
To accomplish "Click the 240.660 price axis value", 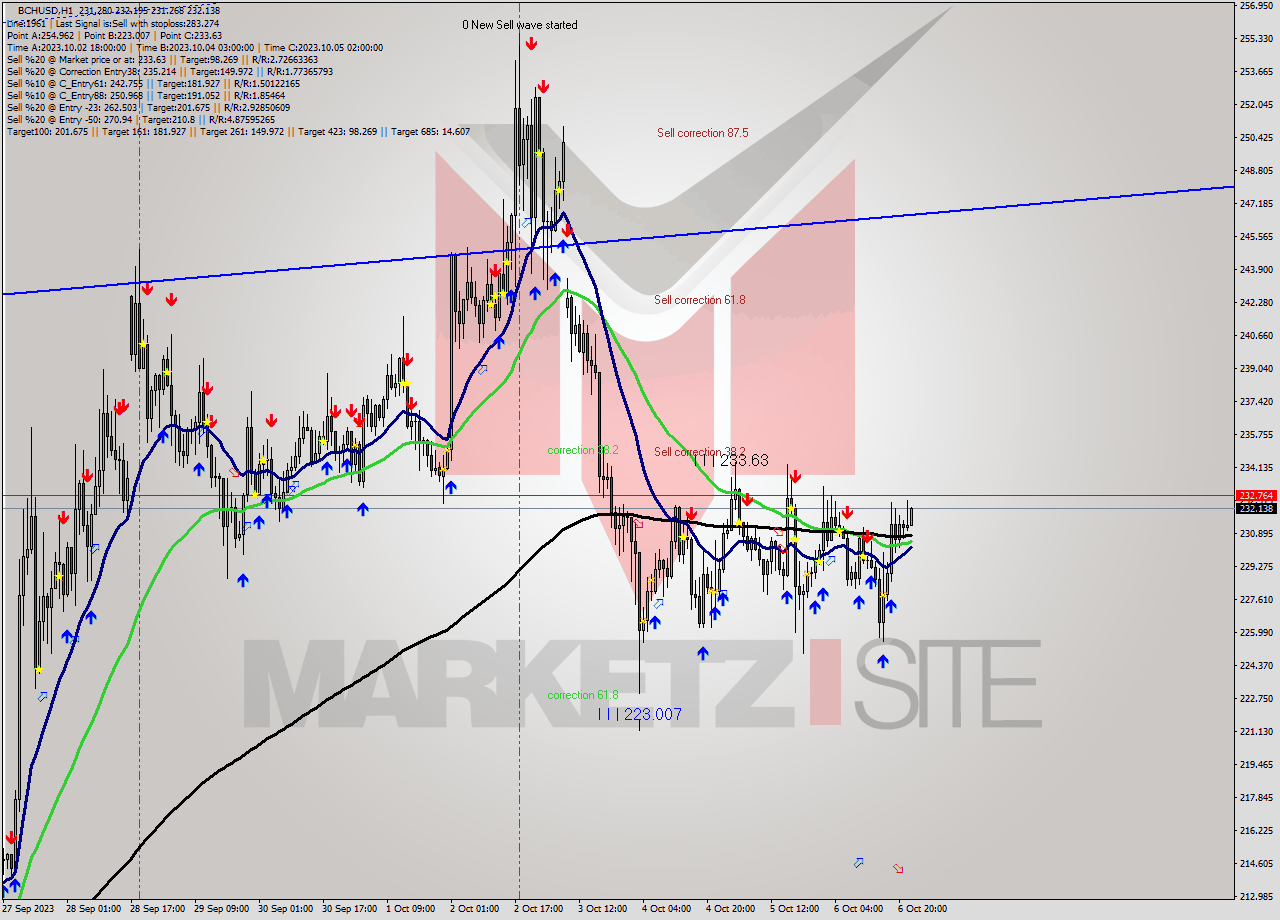I will coord(1256,336).
